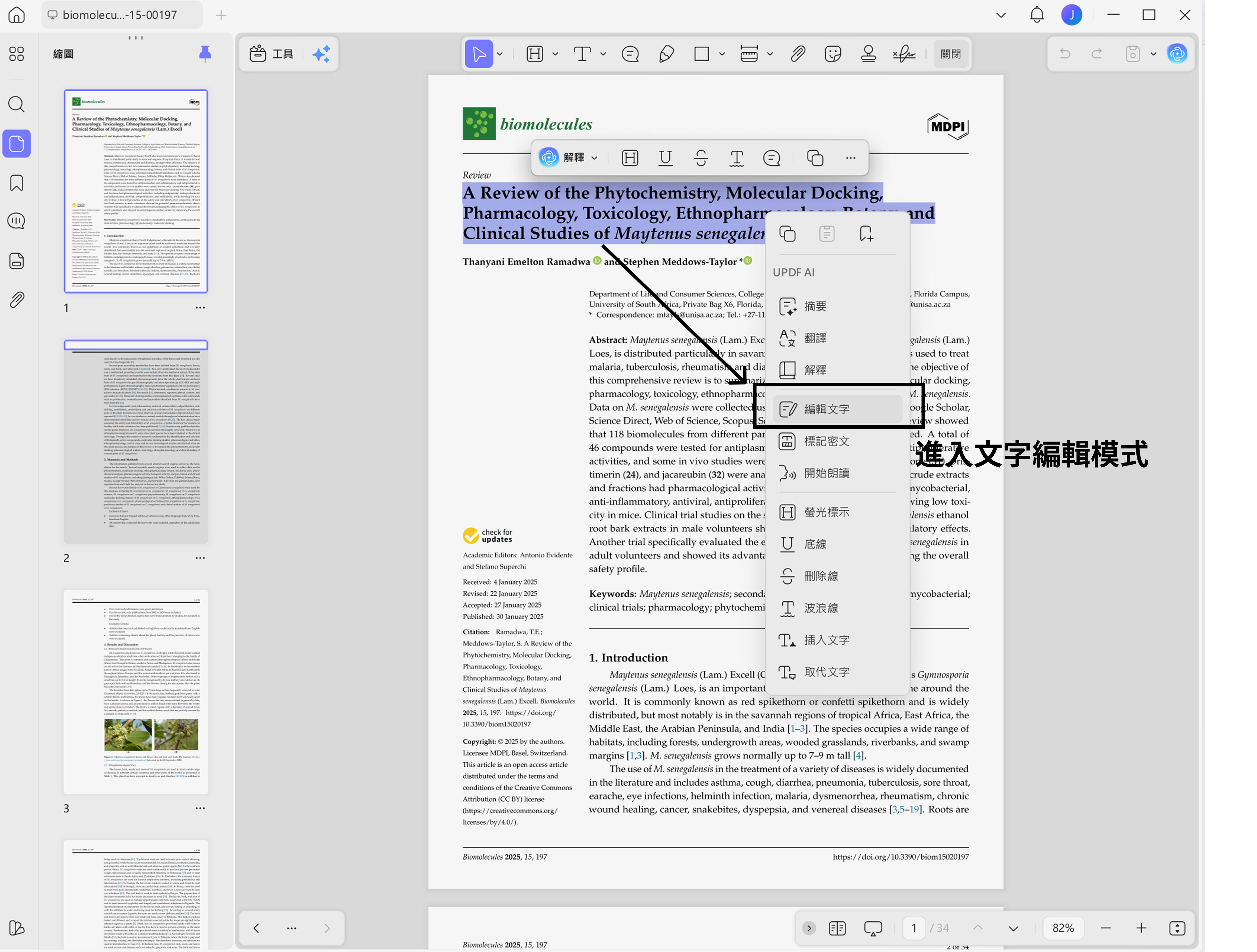Viewport: 1257px width, 952px height.
Task: Open the thumbnails grid view icon
Action: (16, 54)
